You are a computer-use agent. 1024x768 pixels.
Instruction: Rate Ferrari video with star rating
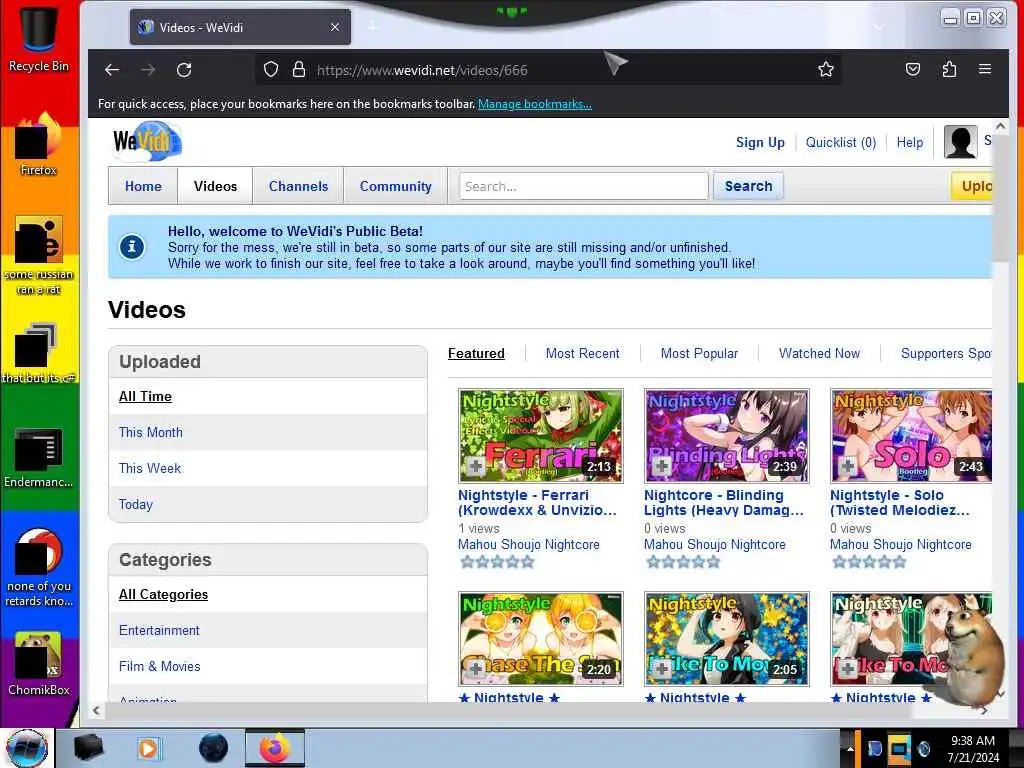[x=497, y=562]
